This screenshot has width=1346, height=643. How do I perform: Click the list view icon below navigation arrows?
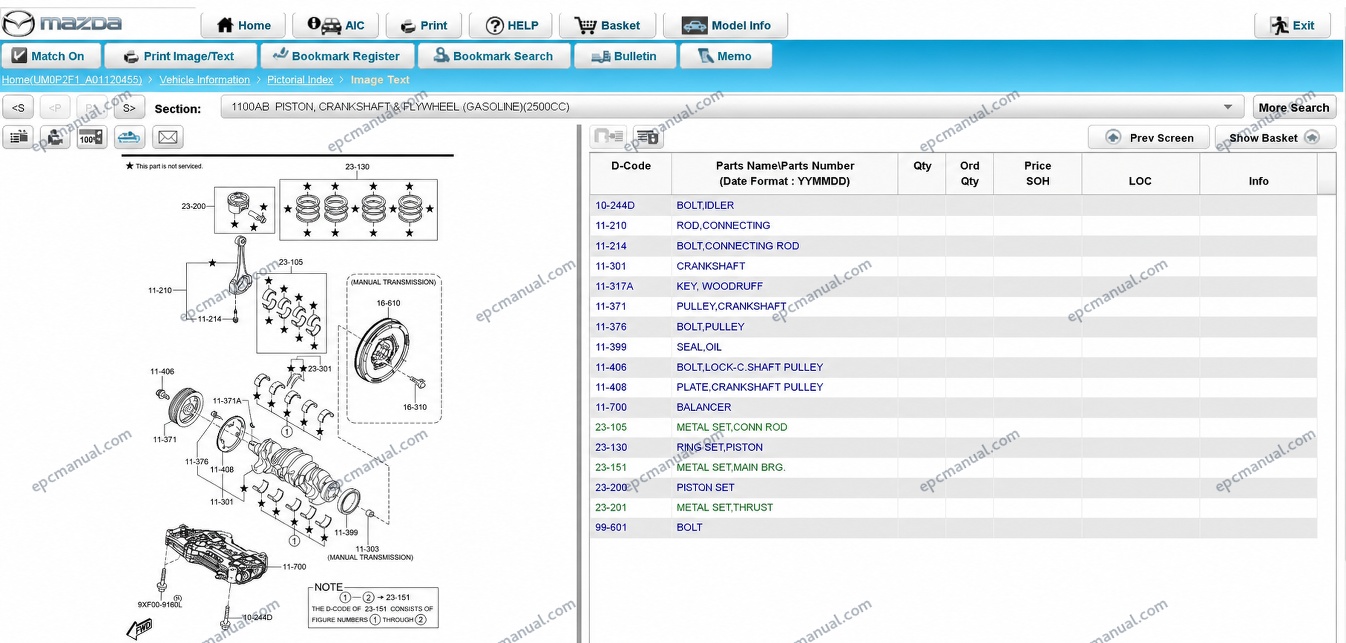click(x=19, y=137)
